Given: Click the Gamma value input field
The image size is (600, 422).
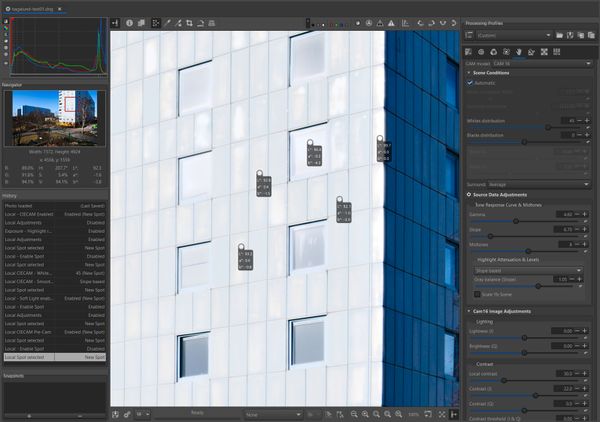Looking at the screenshot, I should [567, 214].
